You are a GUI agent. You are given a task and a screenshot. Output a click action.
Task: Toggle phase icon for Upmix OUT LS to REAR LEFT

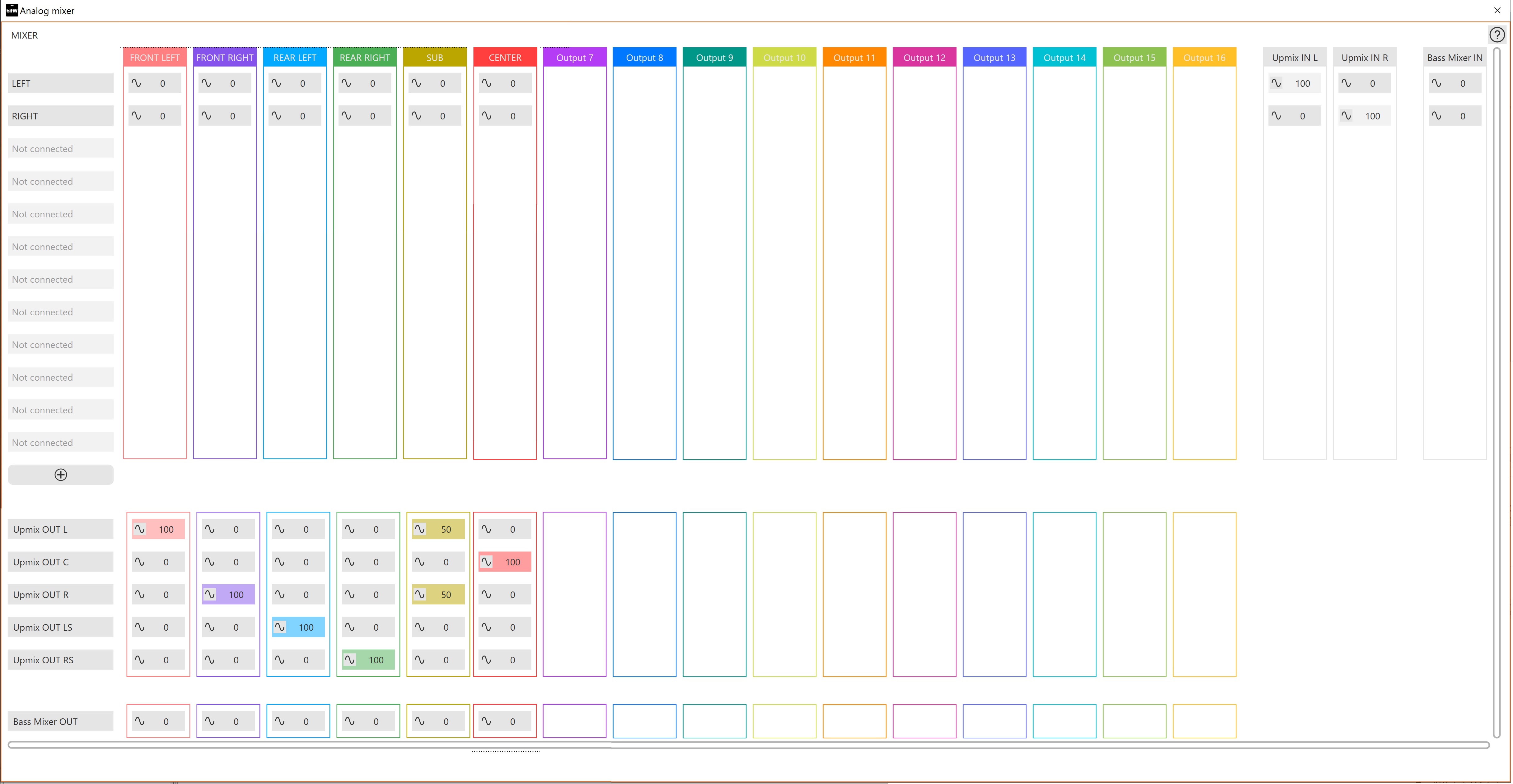click(280, 627)
